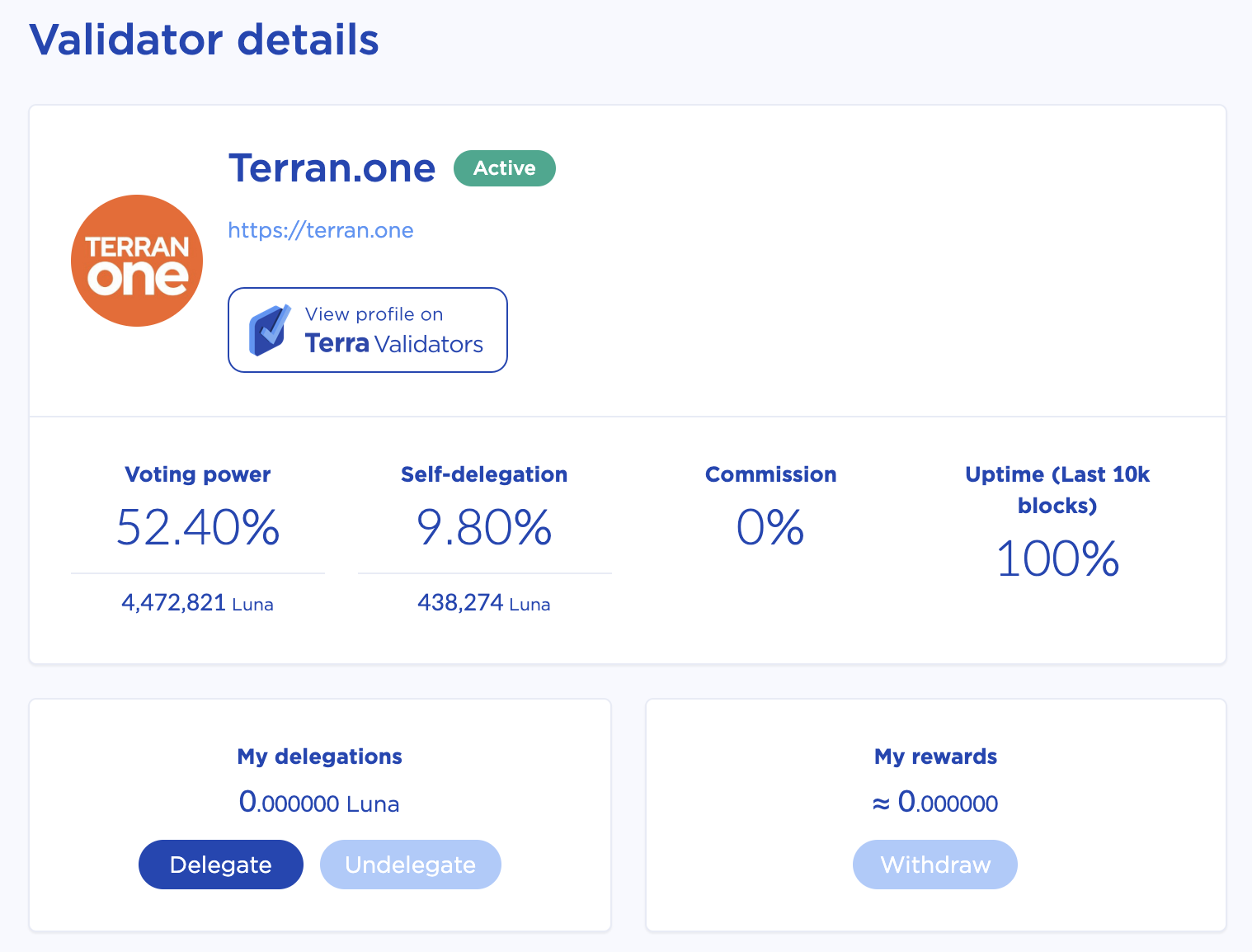Click the 4,472,821 Luna amount
The height and width of the screenshot is (952, 1252).
pos(198,603)
